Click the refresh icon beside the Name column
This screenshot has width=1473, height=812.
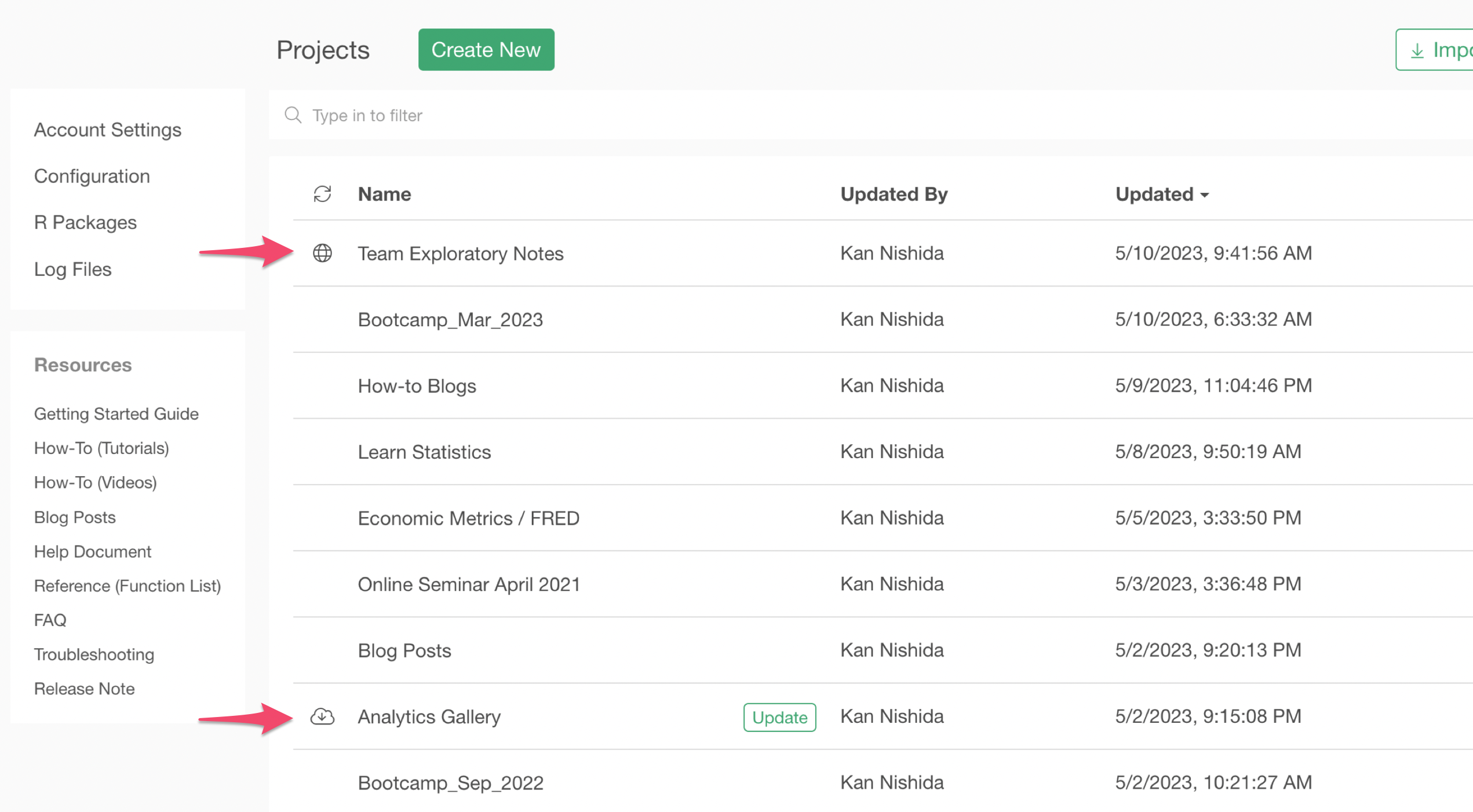(322, 194)
